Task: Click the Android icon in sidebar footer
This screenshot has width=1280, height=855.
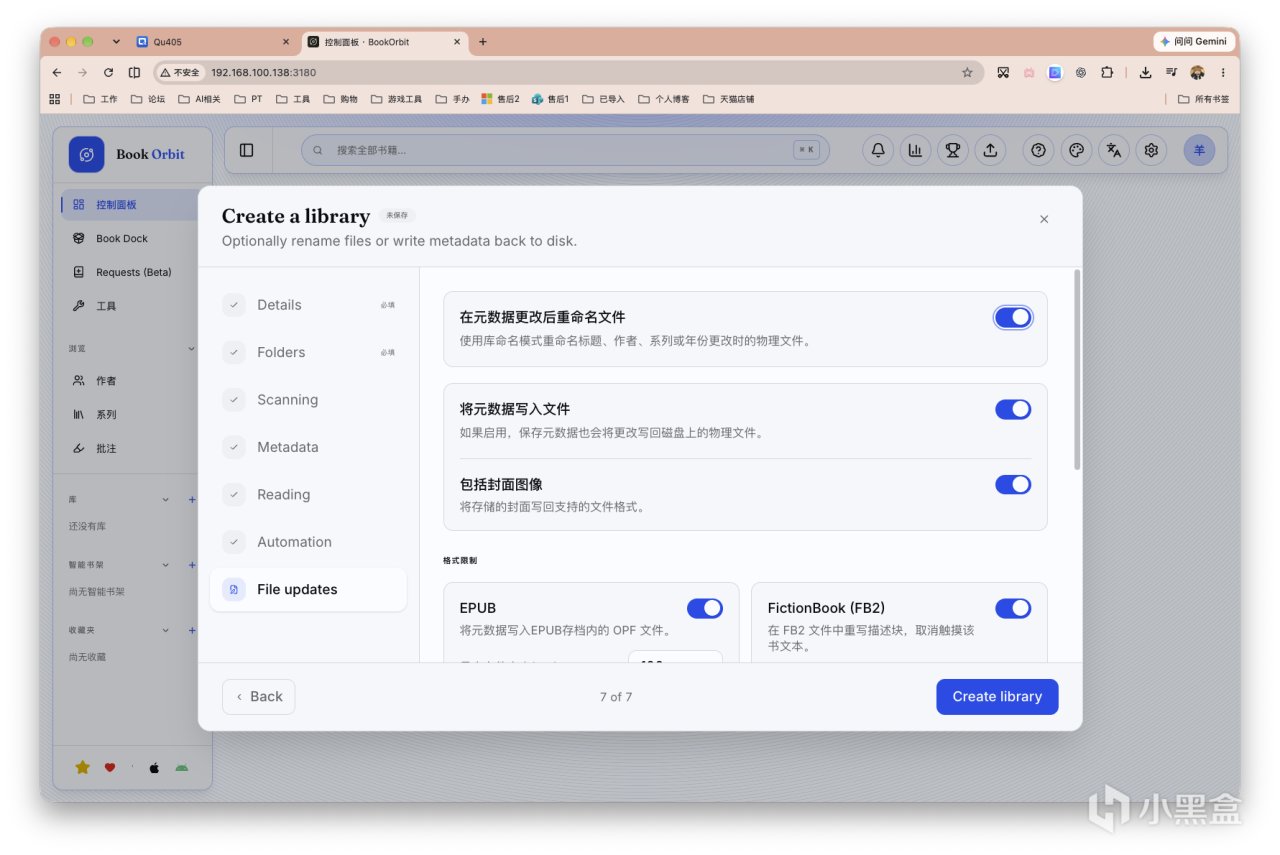Action: point(181,768)
